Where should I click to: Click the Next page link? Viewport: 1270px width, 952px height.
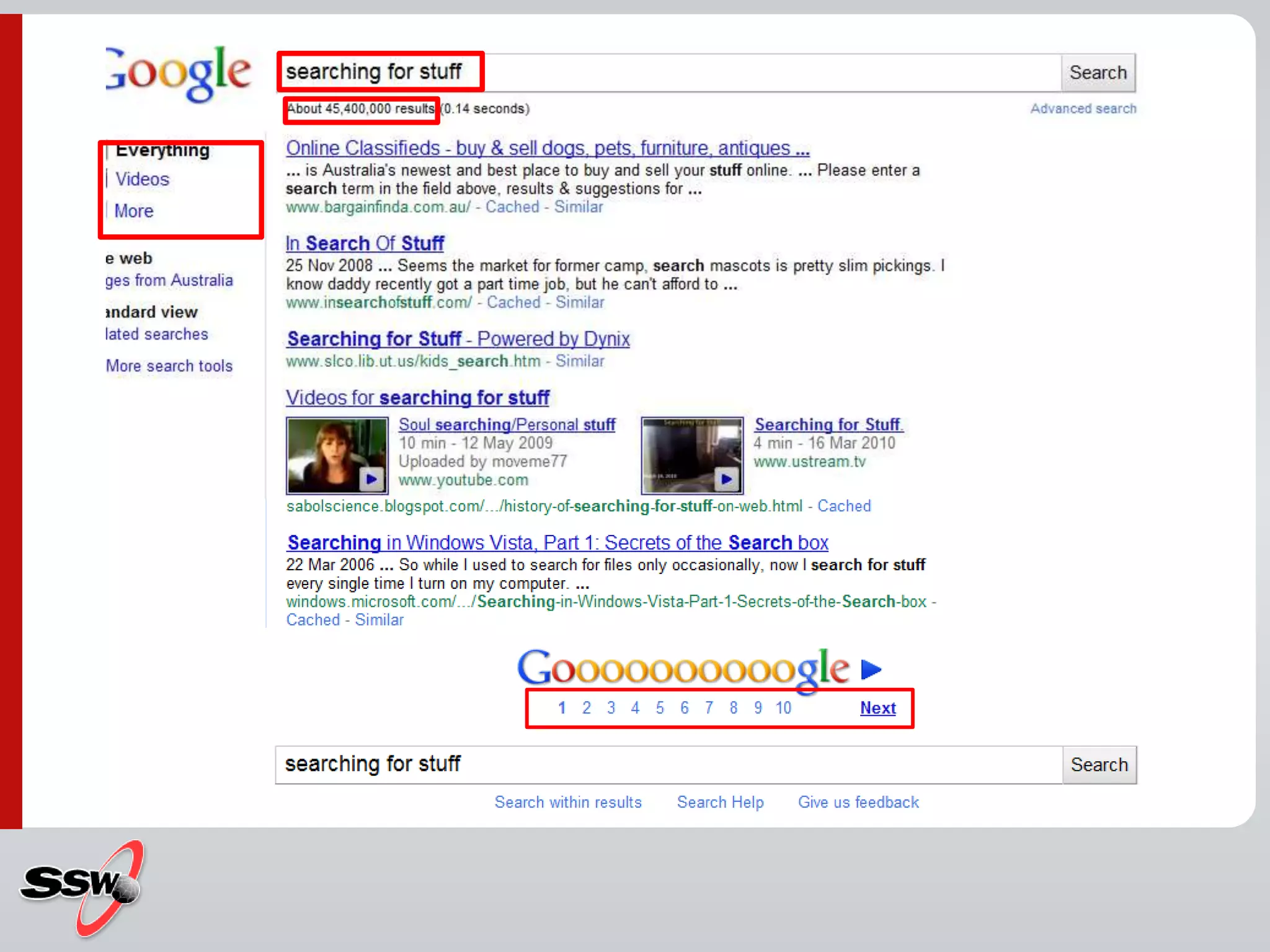877,708
